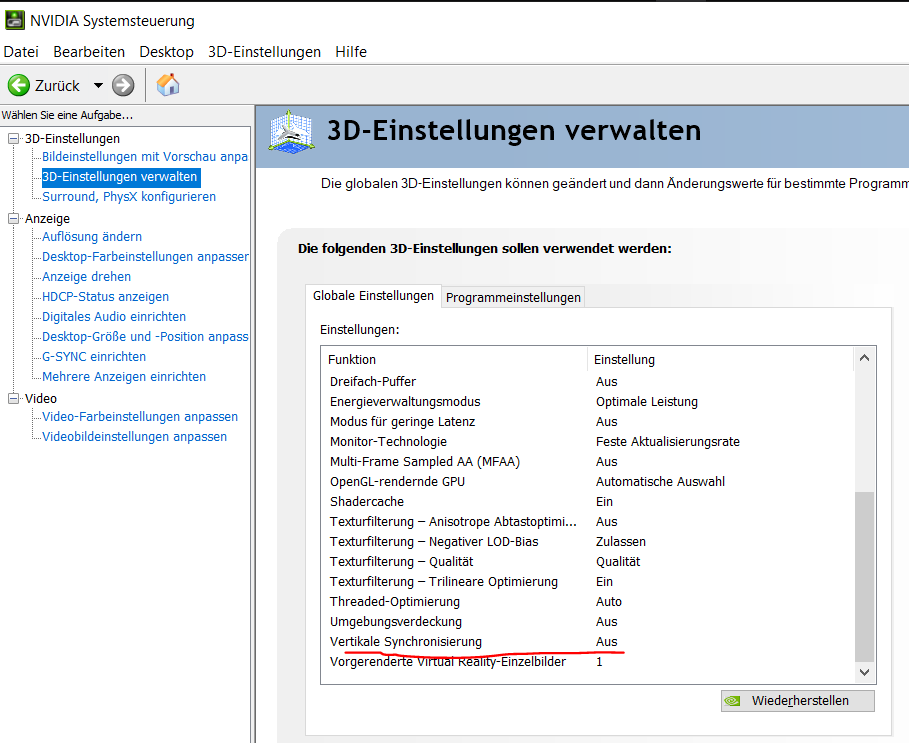Click the Funktion column header
Image resolution: width=909 pixels, height=743 pixels.
tap(454, 359)
